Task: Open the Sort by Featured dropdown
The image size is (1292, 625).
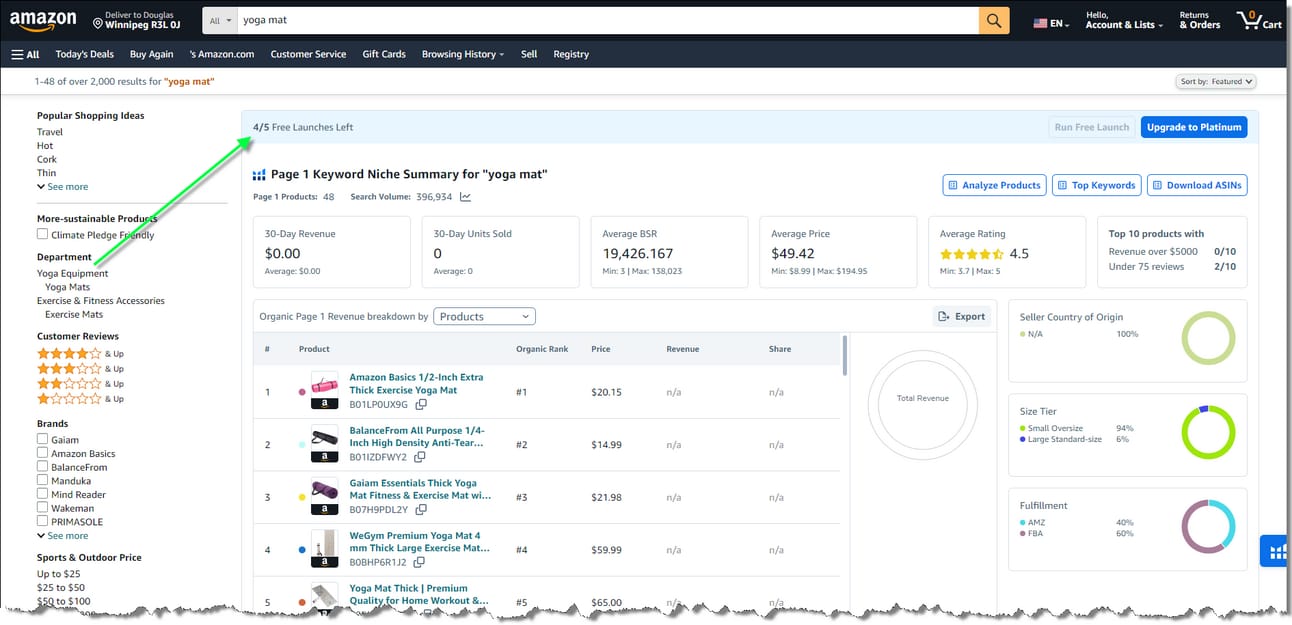Action: coord(1216,82)
